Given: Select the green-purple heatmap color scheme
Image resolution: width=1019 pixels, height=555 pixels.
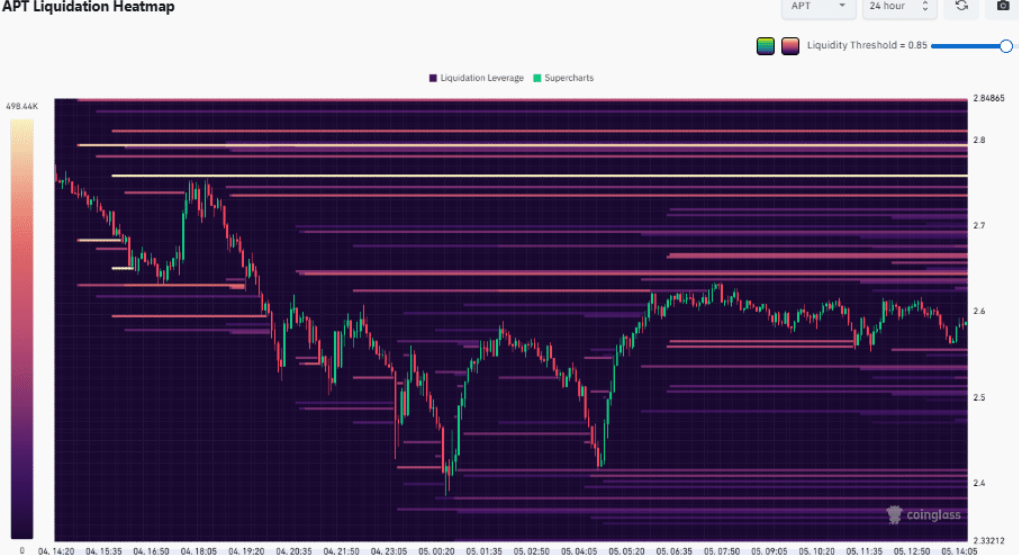Looking at the screenshot, I should click(x=765, y=46).
